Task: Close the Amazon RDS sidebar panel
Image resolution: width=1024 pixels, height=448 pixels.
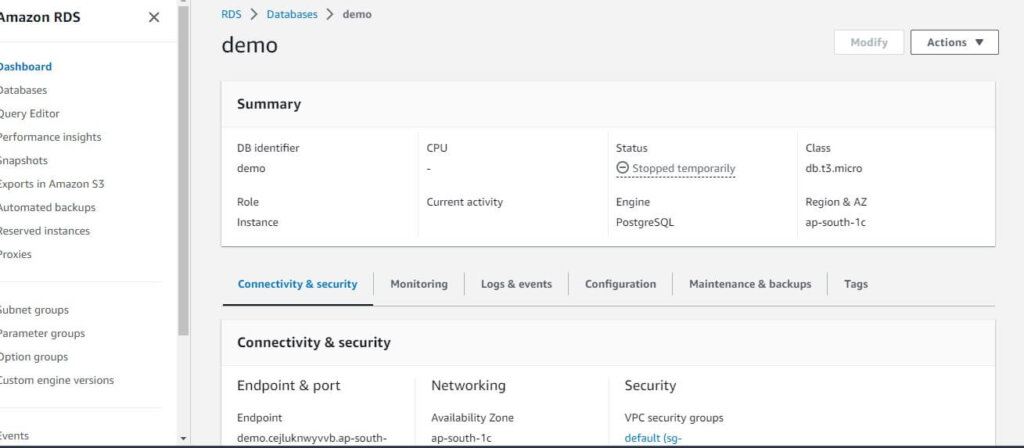Action: 154,18
